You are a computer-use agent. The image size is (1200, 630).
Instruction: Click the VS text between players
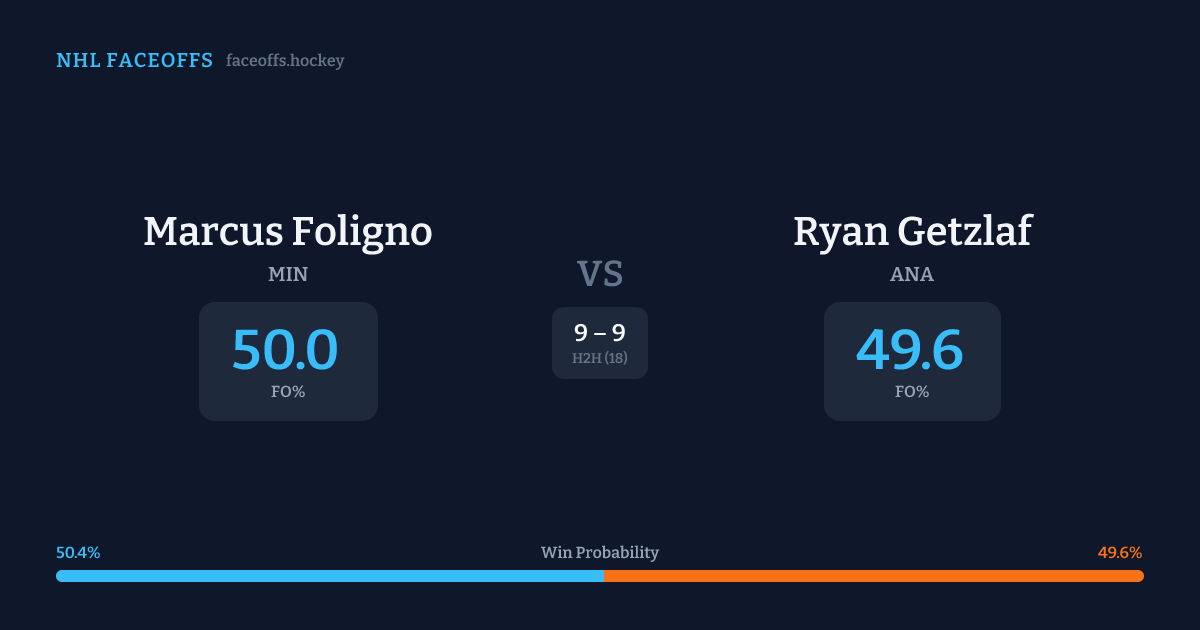600,273
